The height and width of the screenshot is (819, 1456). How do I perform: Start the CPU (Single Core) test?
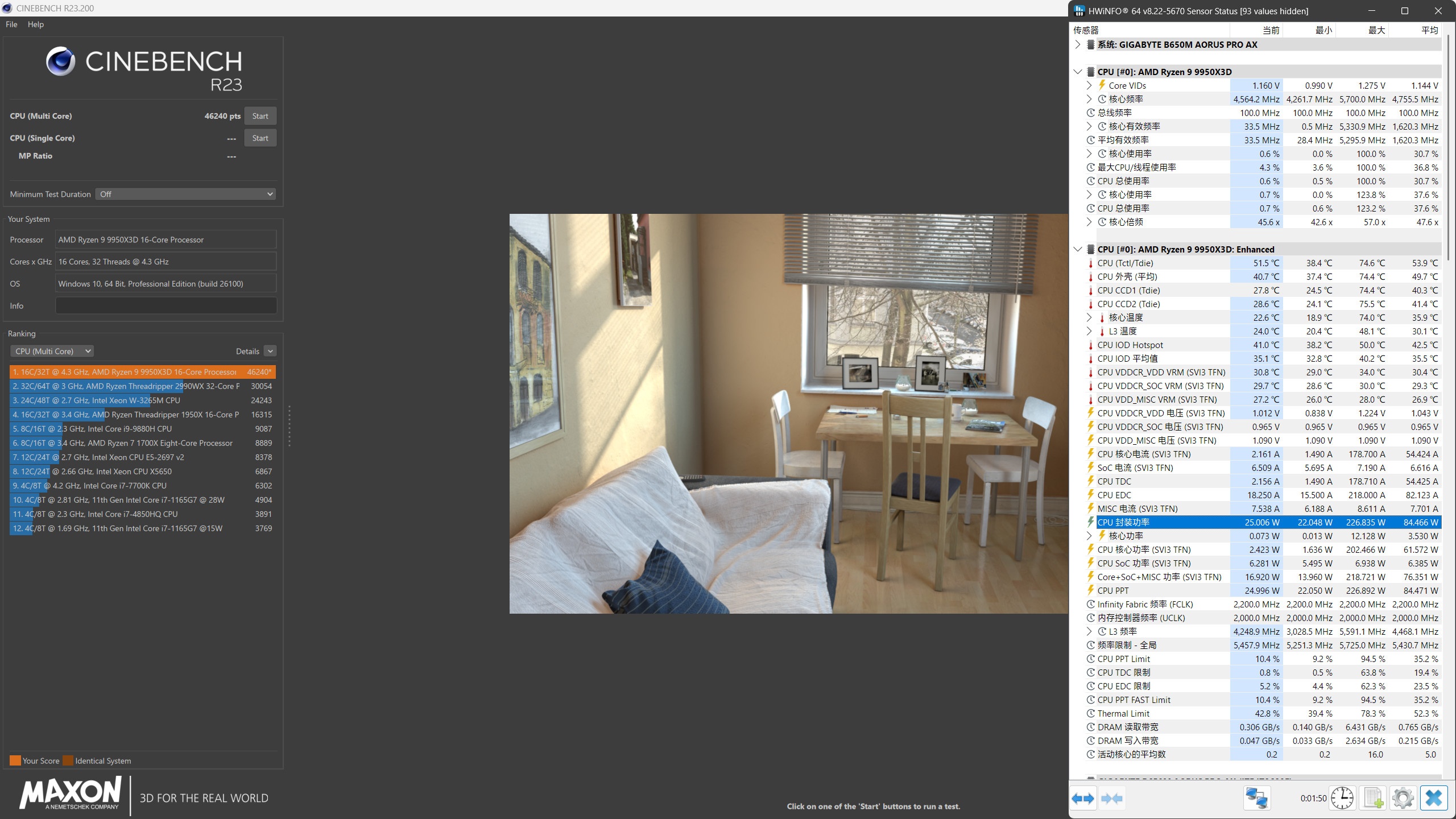pyautogui.click(x=260, y=138)
